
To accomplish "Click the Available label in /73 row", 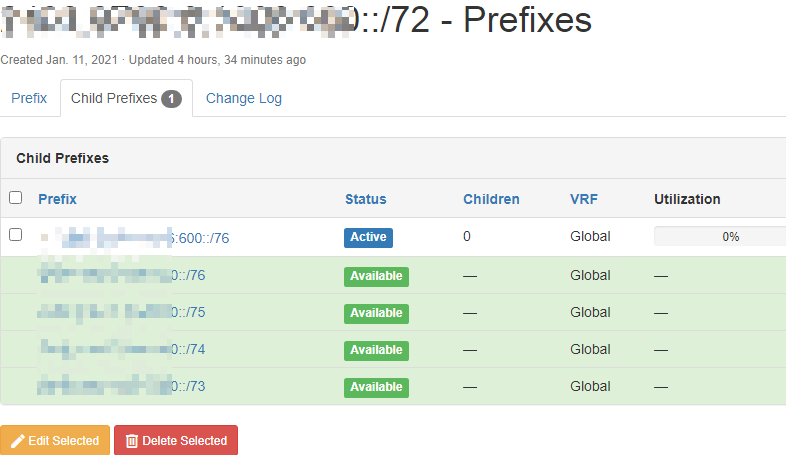I will (376, 388).
